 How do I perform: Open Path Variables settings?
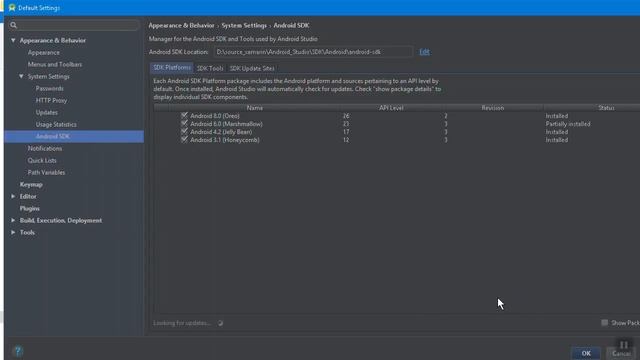pyautogui.click(x=47, y=173)
